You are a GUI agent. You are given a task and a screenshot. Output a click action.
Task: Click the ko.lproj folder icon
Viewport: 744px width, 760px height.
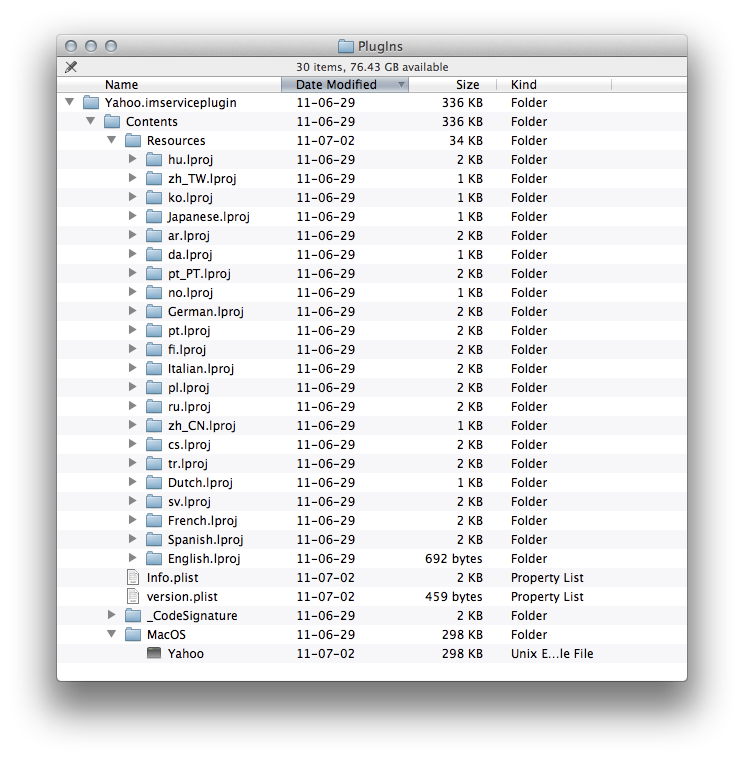pyautogui.click(x=154, y=198)
